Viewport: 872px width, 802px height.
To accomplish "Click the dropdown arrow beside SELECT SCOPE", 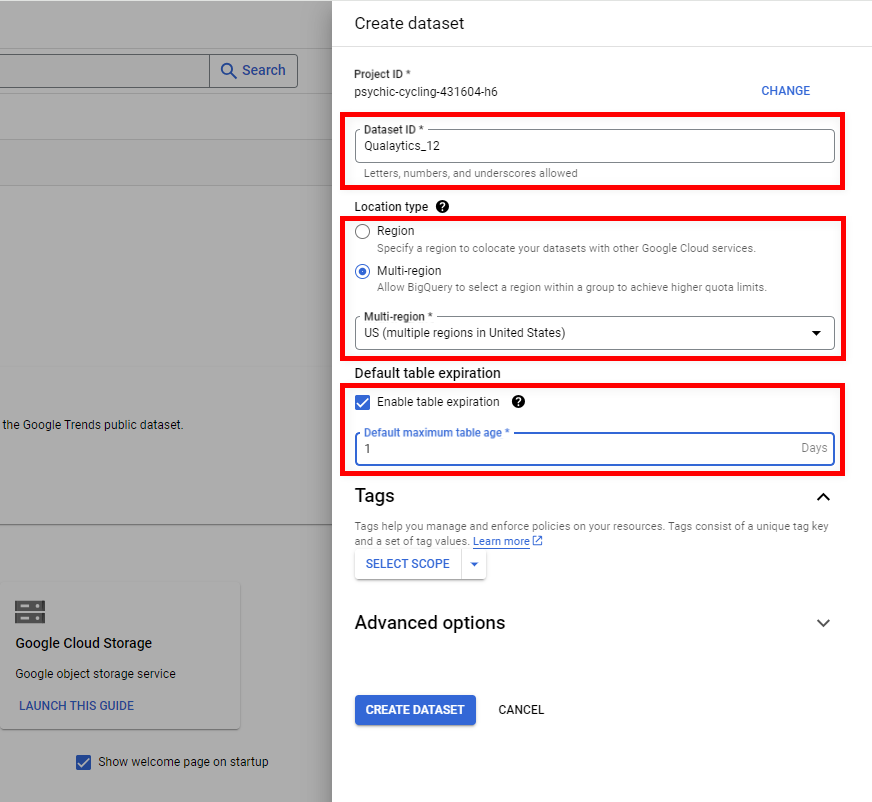I will coord(474,563).
